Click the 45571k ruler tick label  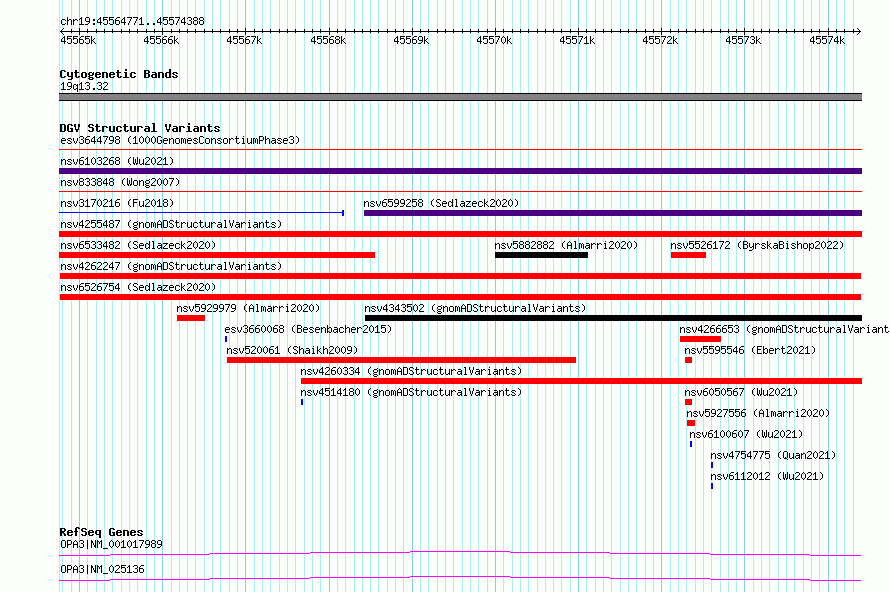(577, 40)
